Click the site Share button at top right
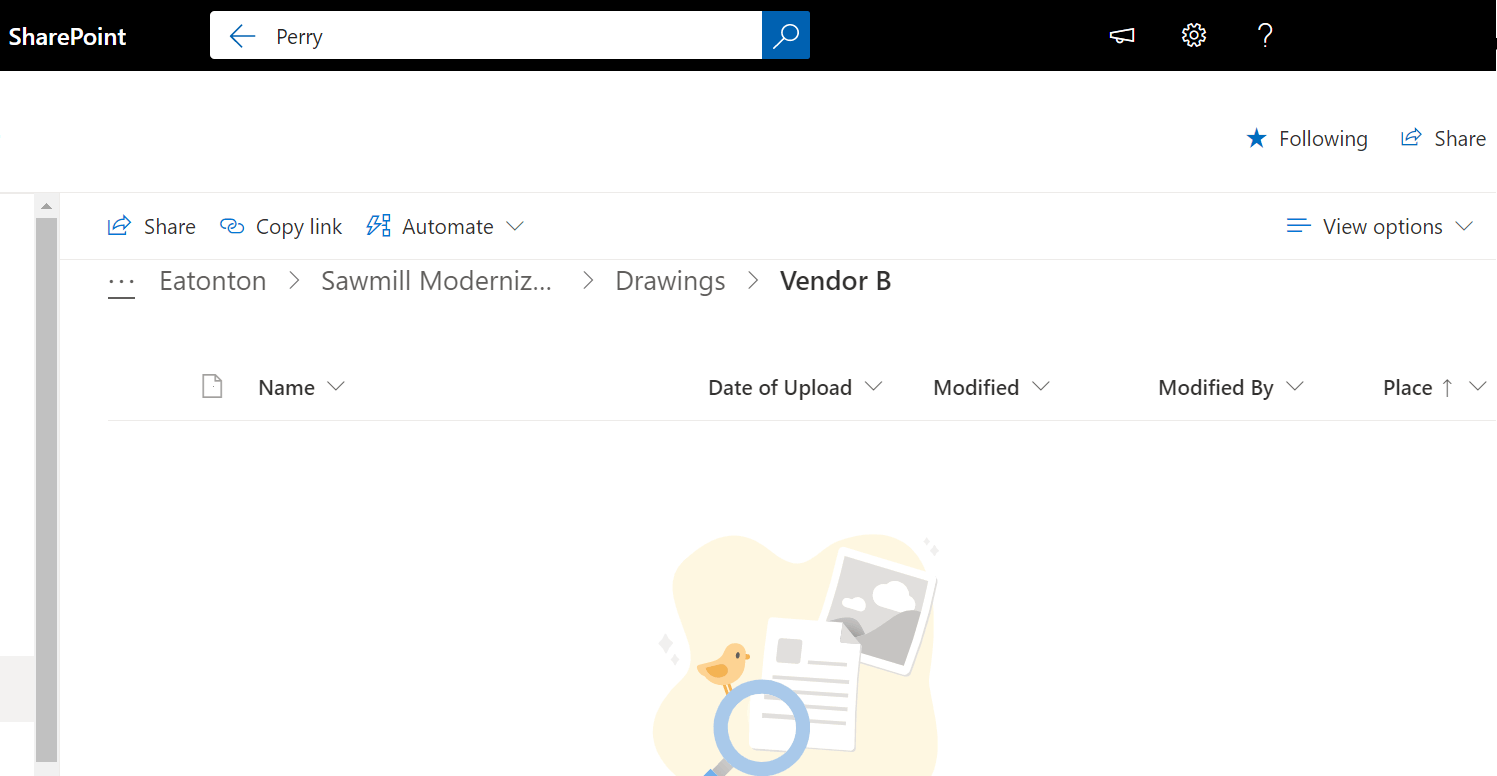Screen dimensions: 1497x776 click(x=1443, y=138)
